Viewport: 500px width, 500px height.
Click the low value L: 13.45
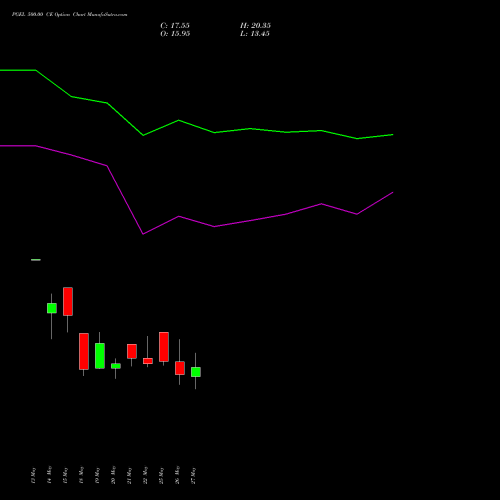tap(255, 34)
